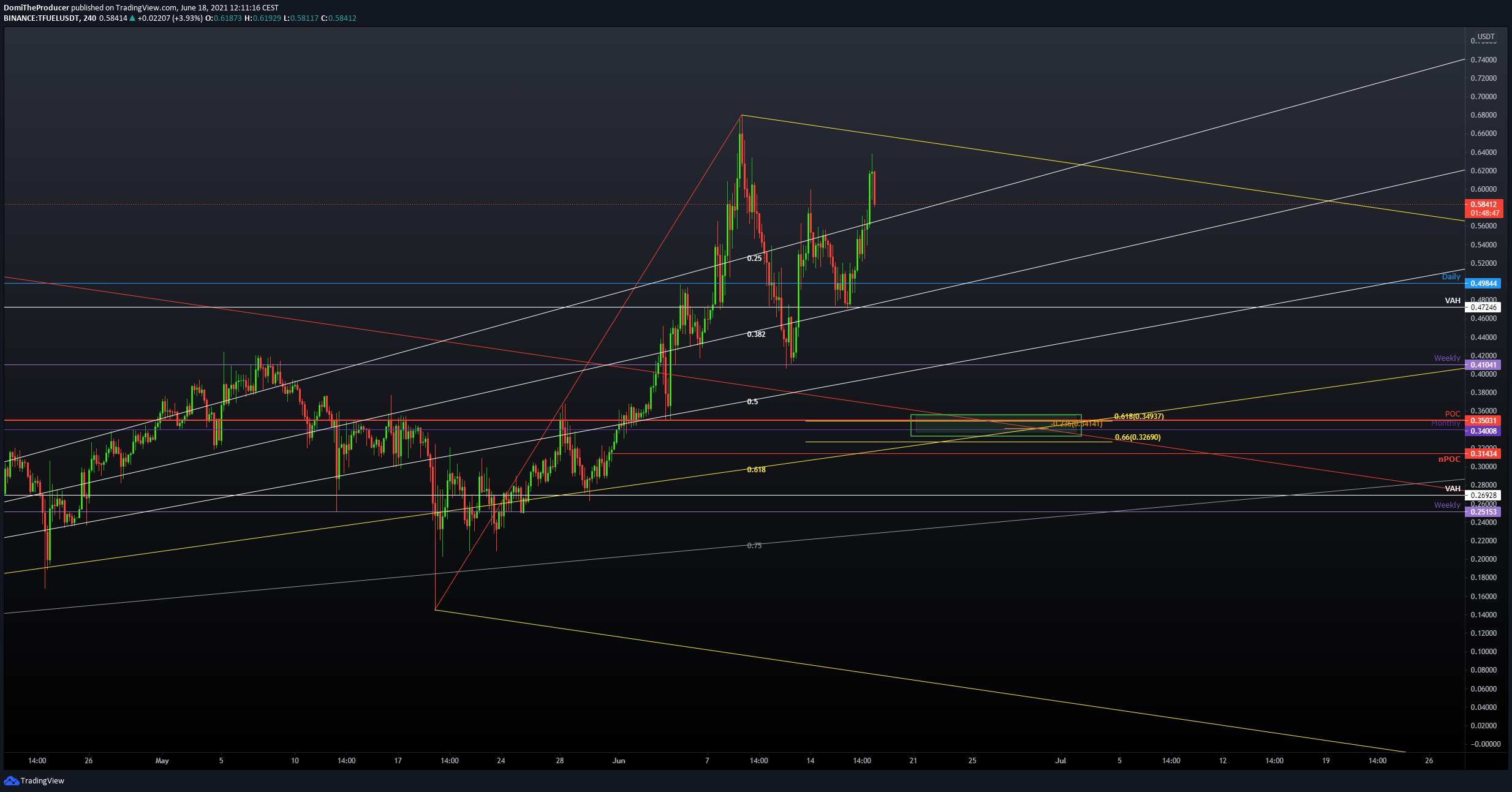Screen dimensions: 1512x792
Task: Click the 0.618(0.34937) fib label
Action: point(1139,417)
